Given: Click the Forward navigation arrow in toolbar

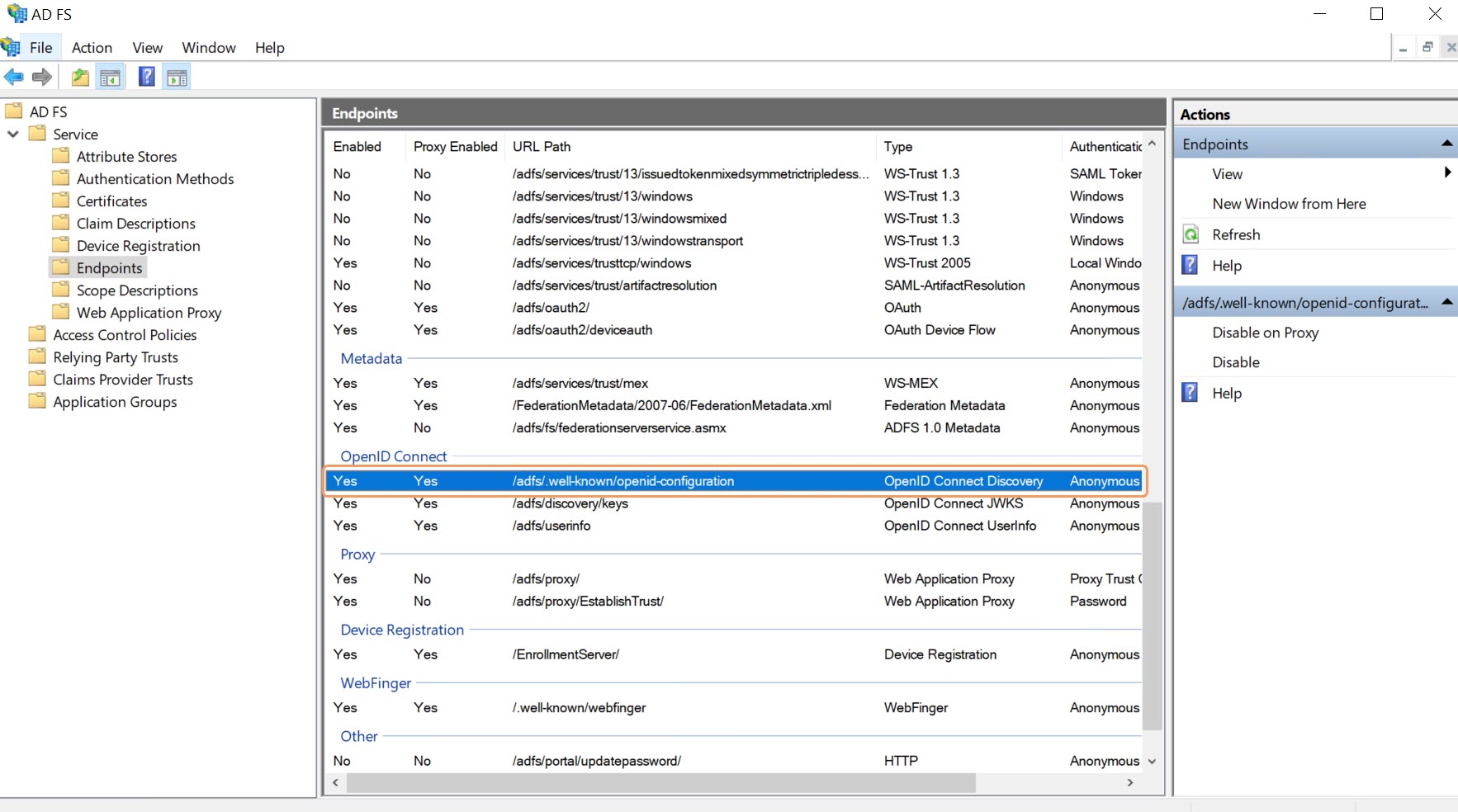Looking at the screenshot, I should [41, 77].
